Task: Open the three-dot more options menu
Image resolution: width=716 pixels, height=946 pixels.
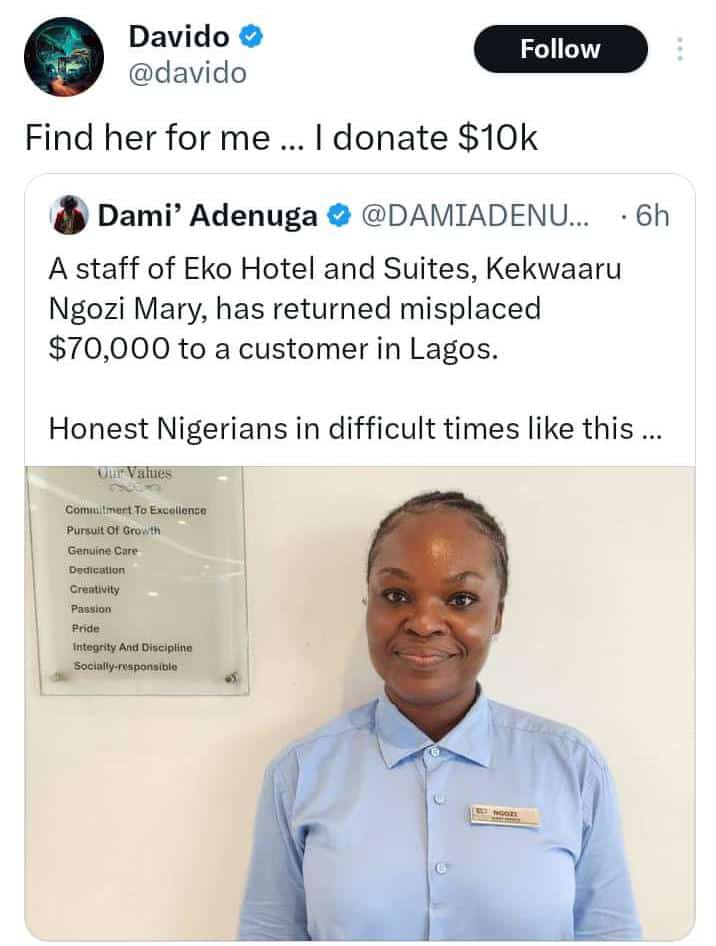Action: (x=680, y=49)
